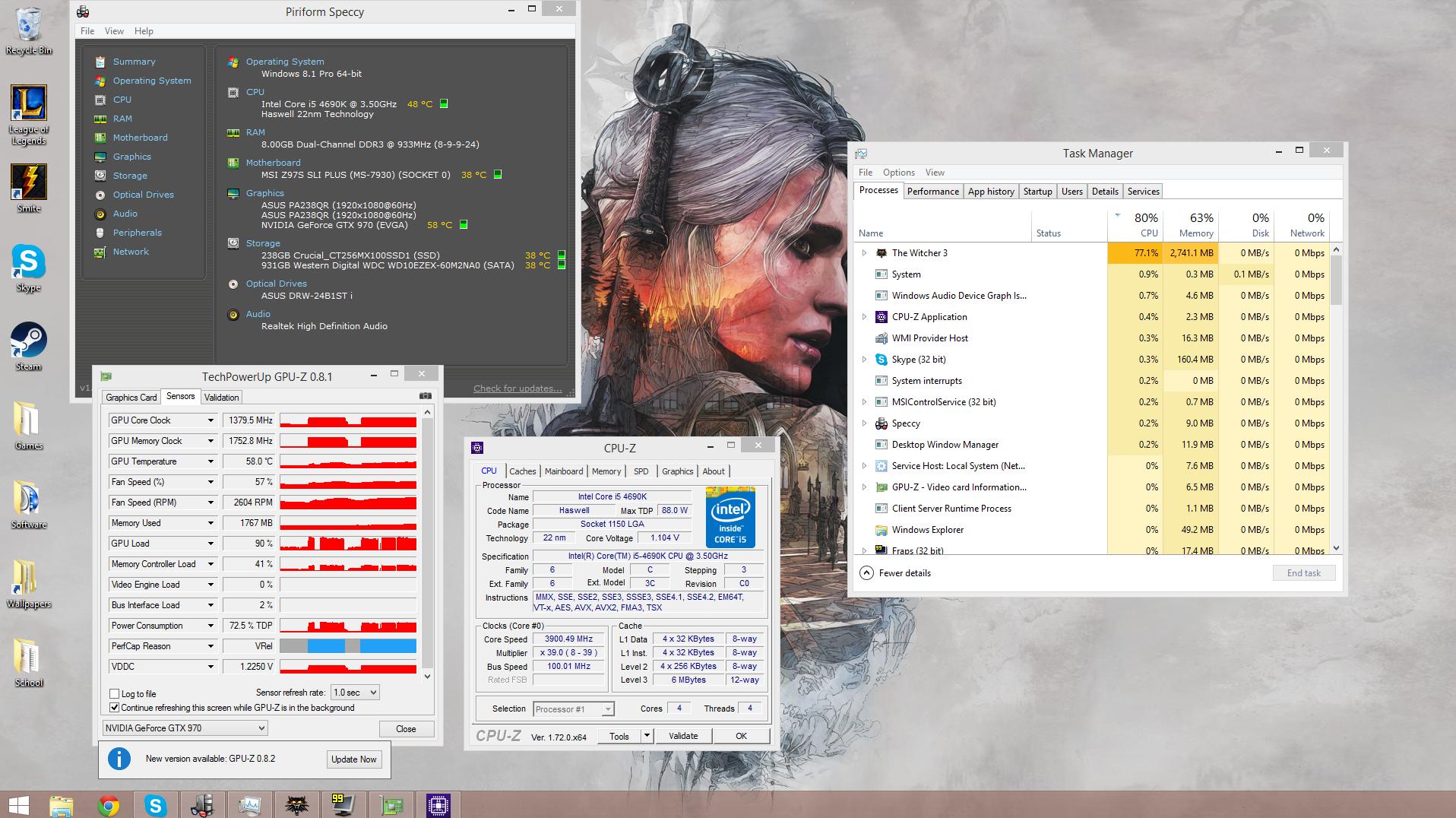Image resolution: width=1456 pixels, height=818 pixels.
Task: Select Graphics in Speccy sidebar
Action: [131, 157]
